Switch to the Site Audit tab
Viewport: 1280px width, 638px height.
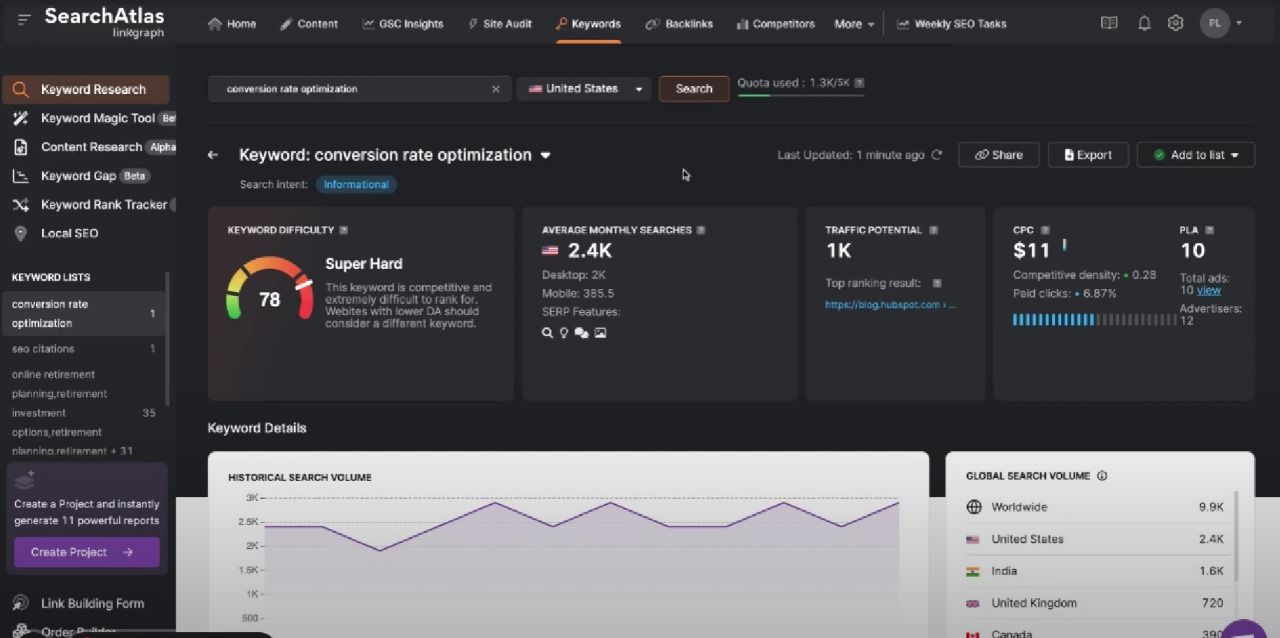coord(500,23)
